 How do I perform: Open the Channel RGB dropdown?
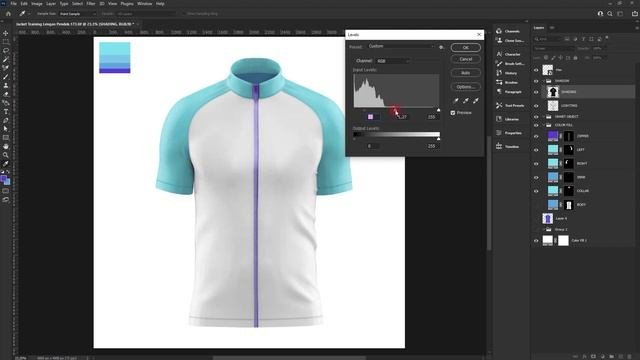click(x=393, y=61)
